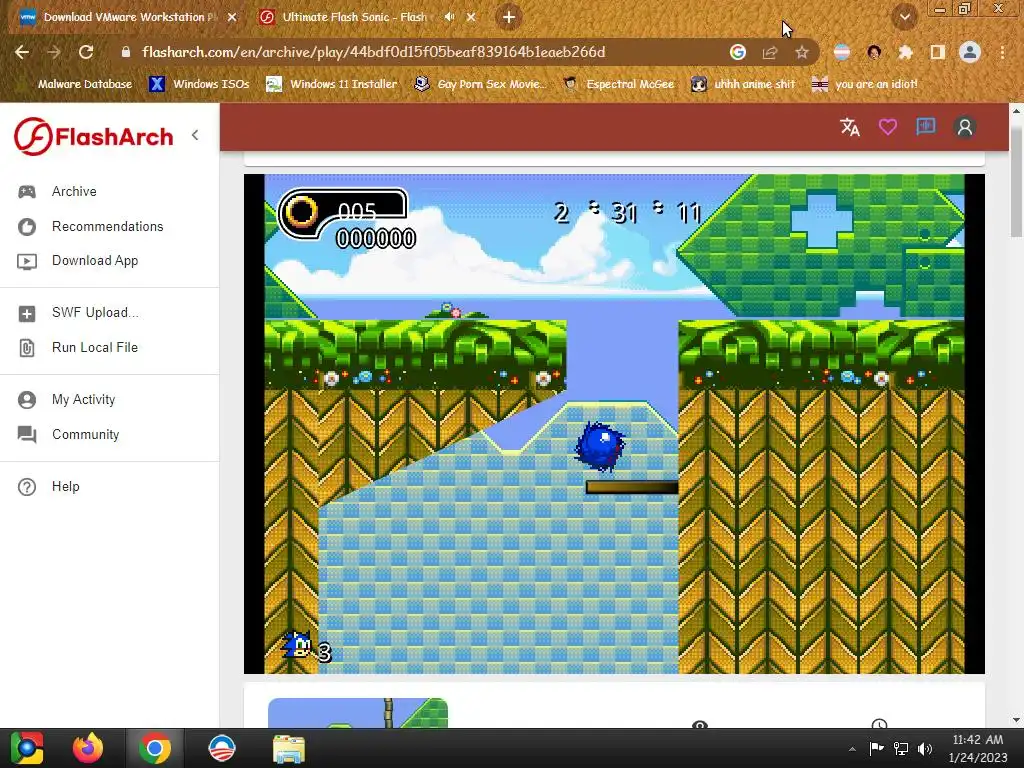Reload the page

[x=86, y=52]
